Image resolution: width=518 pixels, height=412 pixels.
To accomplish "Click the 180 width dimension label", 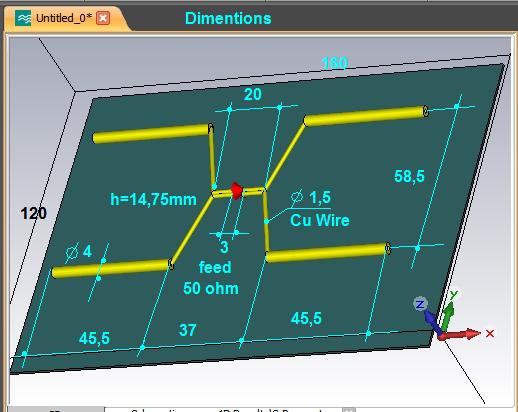I will pos(335,63).
